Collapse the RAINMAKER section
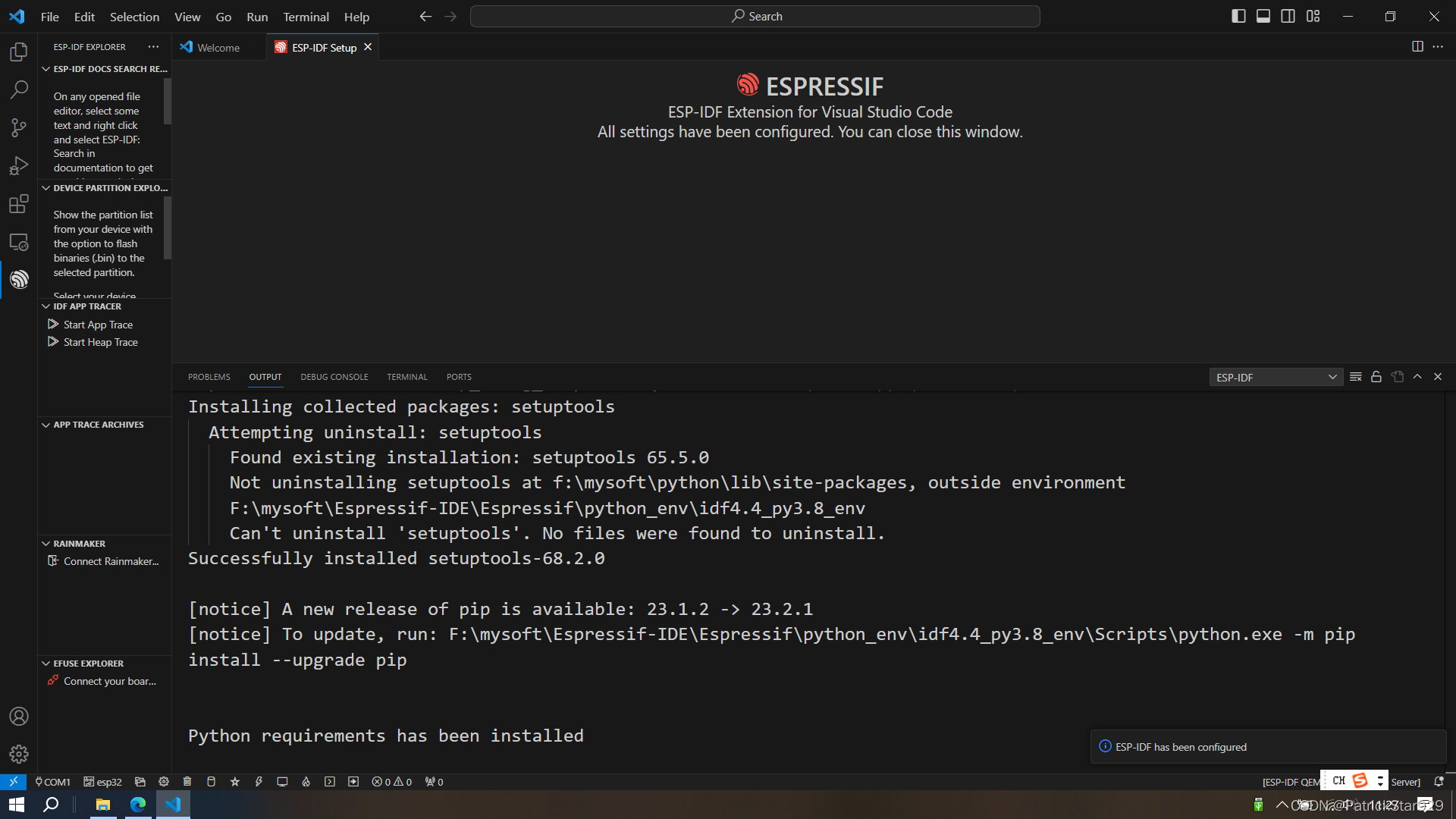 click(x=46, y=543)
